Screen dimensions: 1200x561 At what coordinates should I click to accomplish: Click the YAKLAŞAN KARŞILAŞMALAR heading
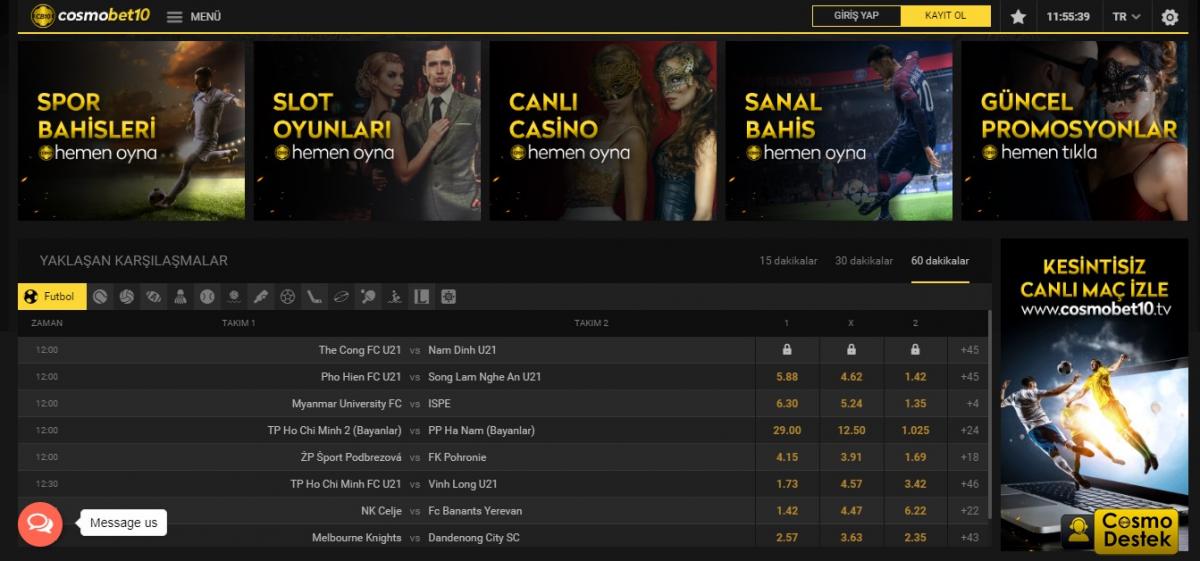pyautogui.click(x=134, y=261)
